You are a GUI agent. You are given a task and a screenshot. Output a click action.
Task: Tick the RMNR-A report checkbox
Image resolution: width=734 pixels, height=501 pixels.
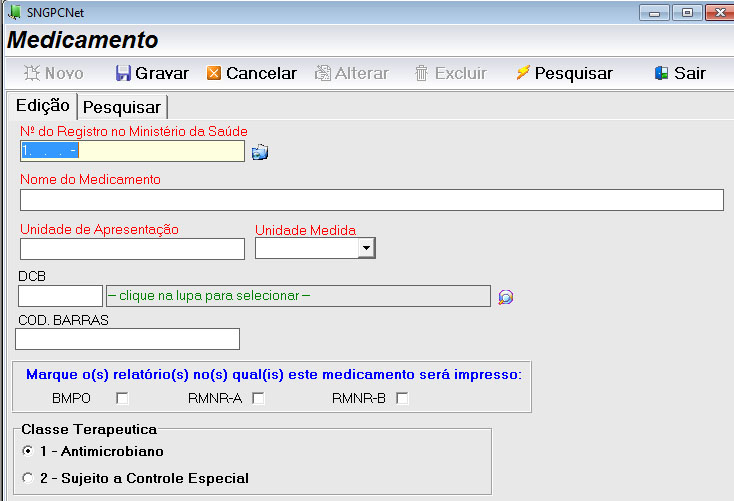click(x=258, y=398)
